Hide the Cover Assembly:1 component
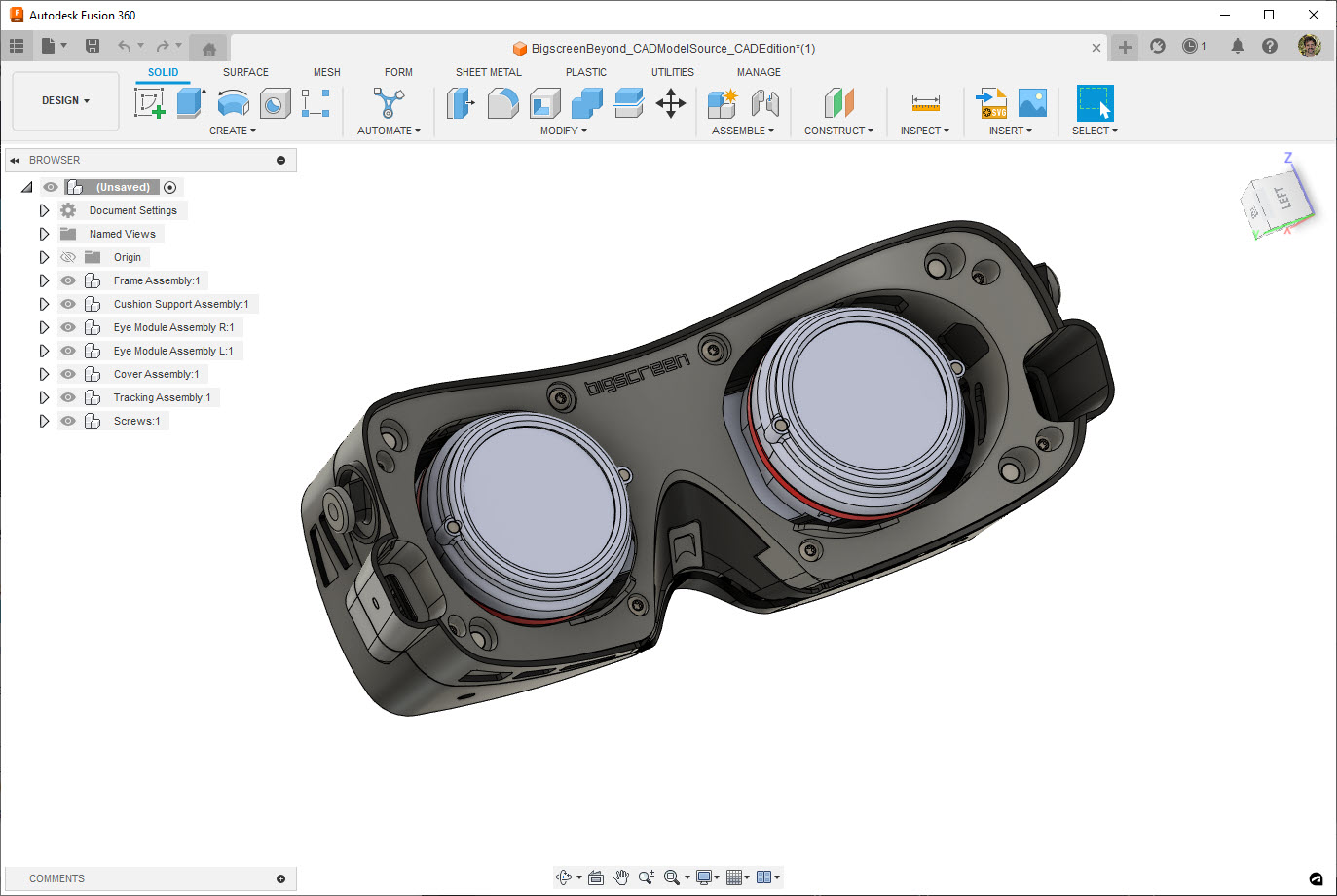The image size is (1337, 896). pos(68,374)
